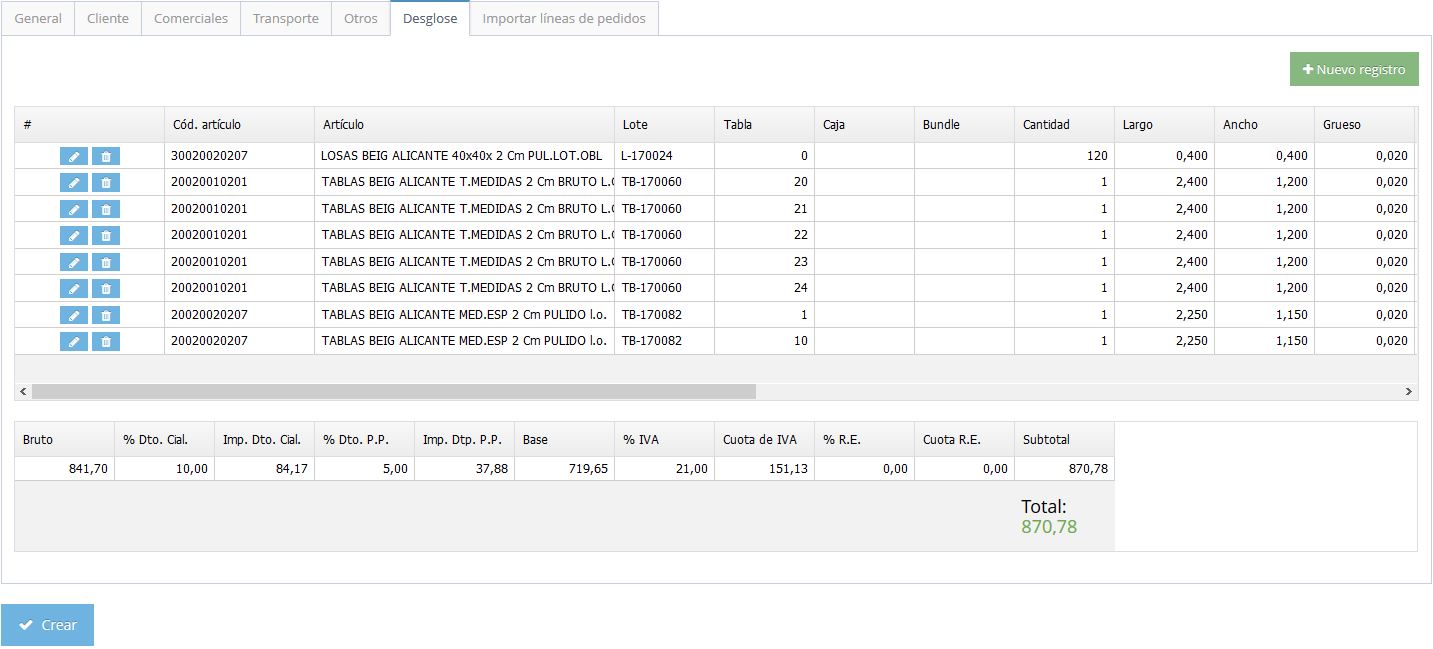Delete the LOSAS BEIG ALICANTE row

106,156
